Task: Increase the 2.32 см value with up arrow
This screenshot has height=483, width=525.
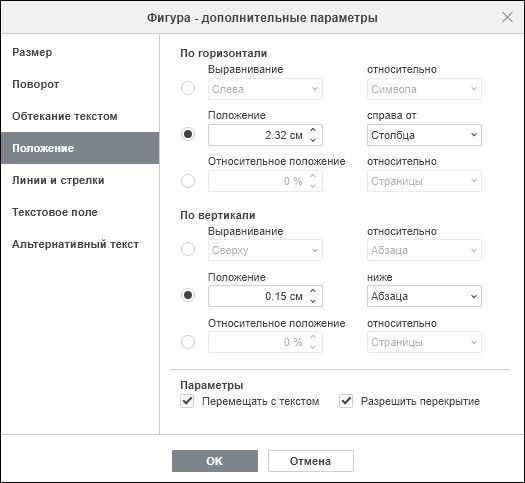Action: click(313, 130)
